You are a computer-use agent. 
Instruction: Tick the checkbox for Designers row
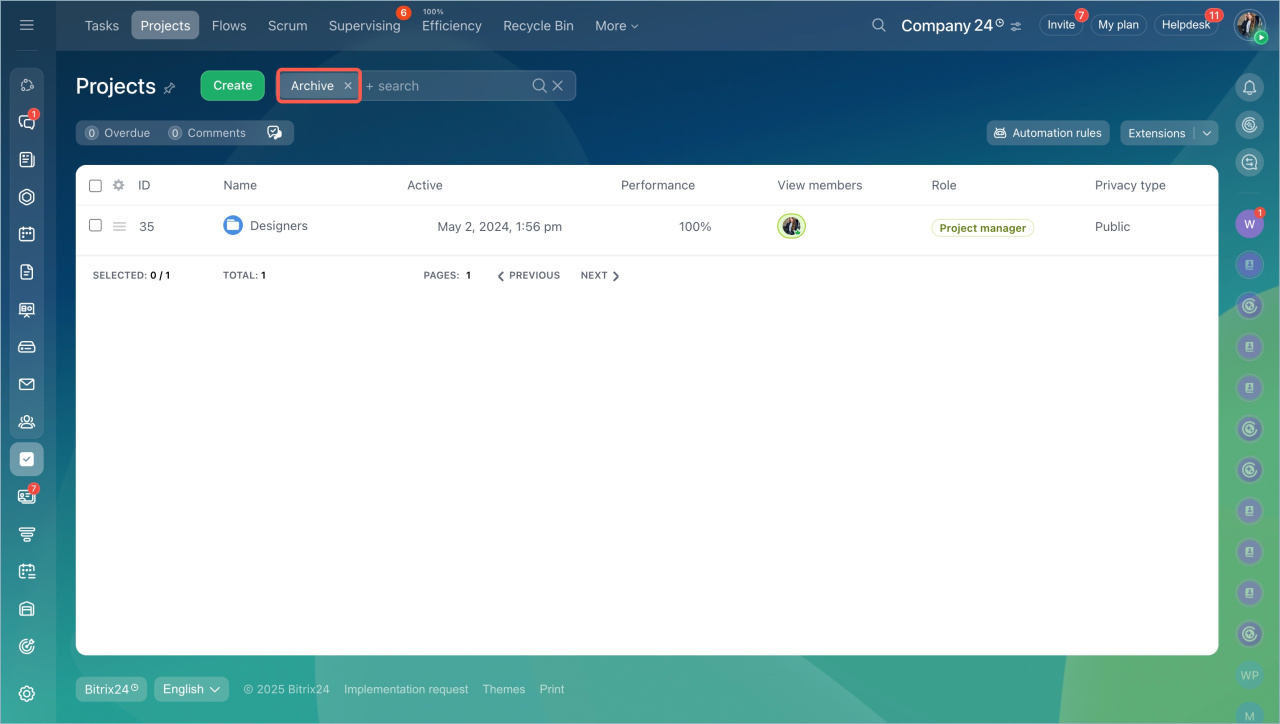coord(95,226)
